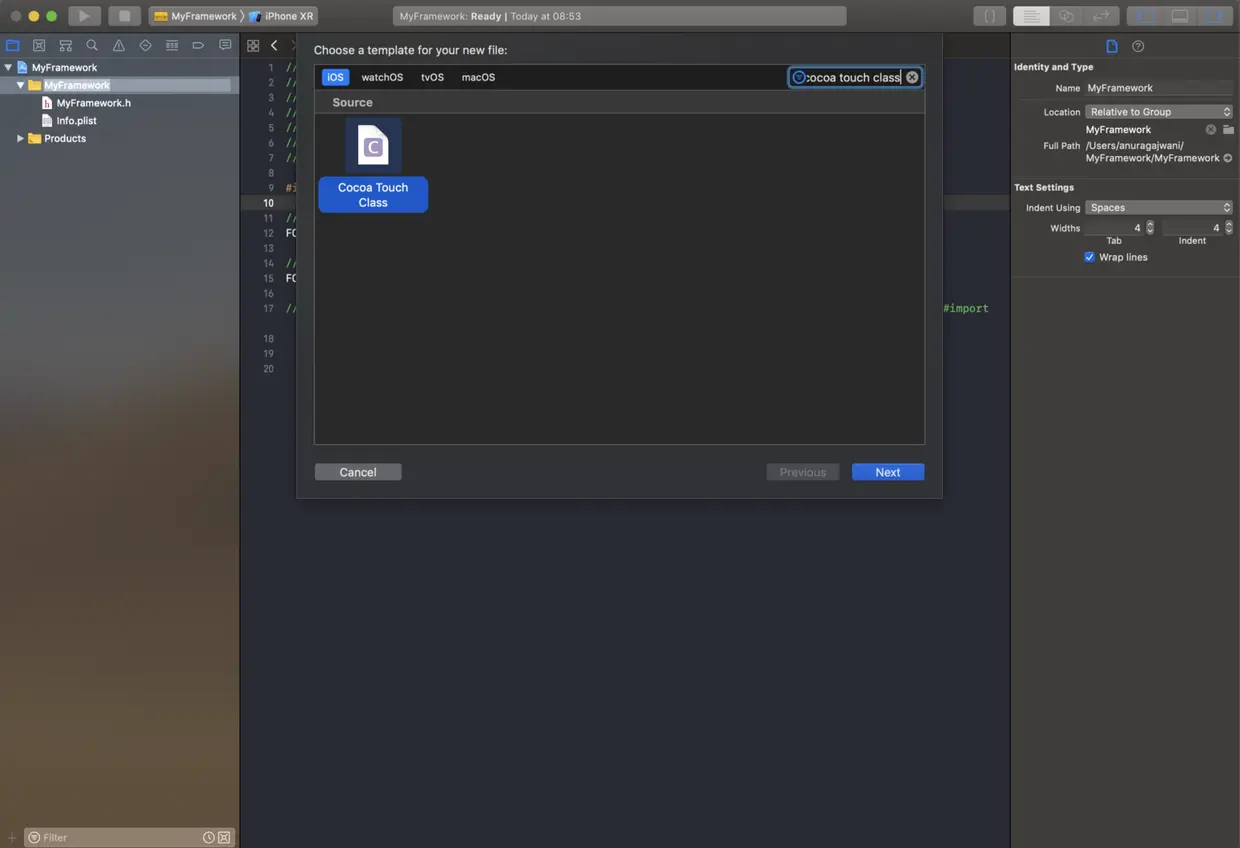Open the Breakpoint navigator
Image resolution: width=1240 pixels, height=848 pixels.
(198, 46)
